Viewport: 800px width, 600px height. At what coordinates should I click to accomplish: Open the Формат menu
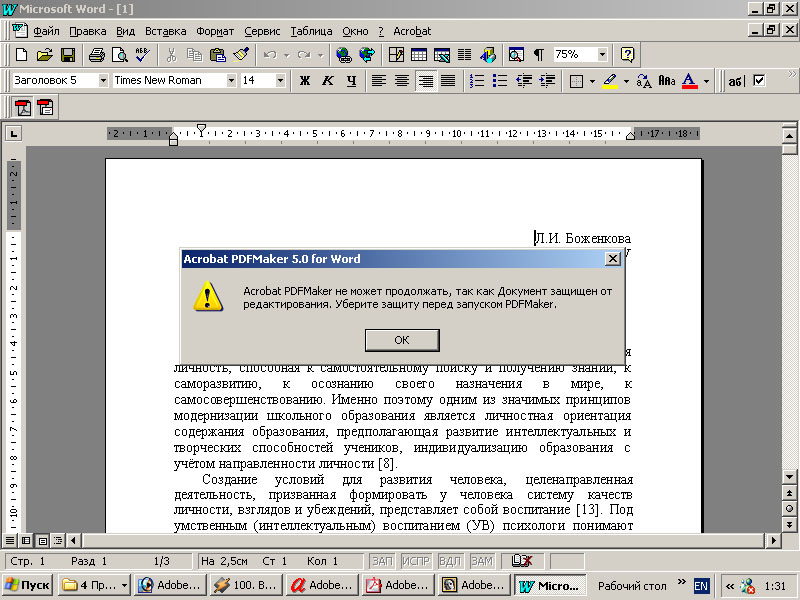click(x=215, y=31)
